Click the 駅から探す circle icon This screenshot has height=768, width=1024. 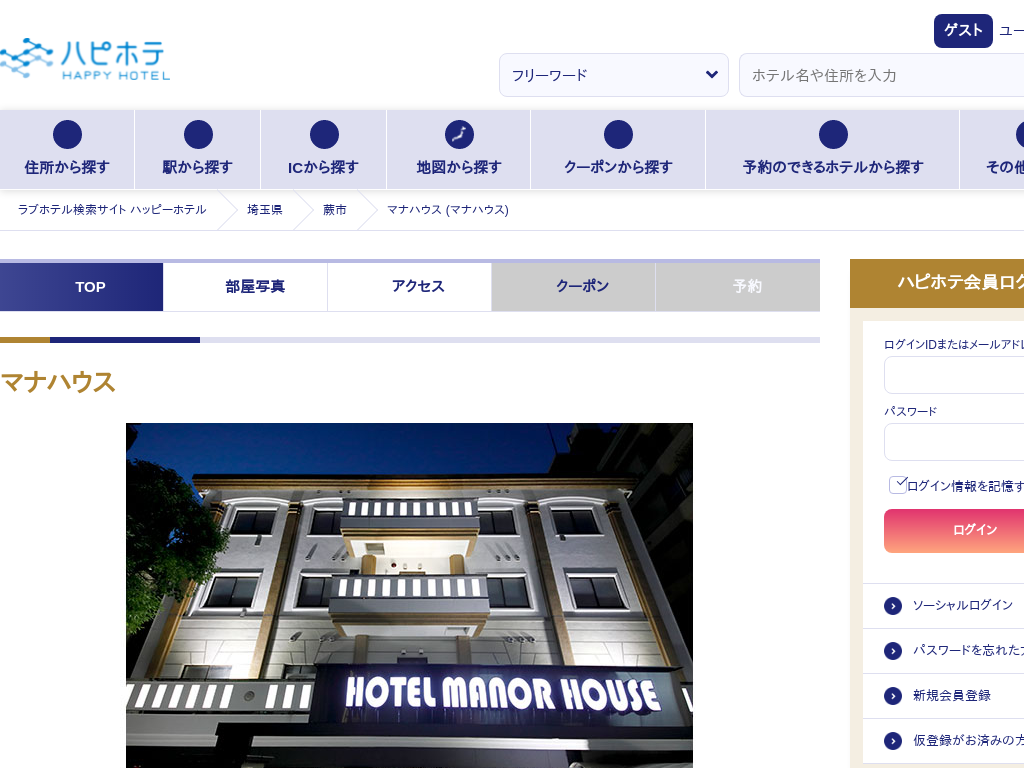198,135
